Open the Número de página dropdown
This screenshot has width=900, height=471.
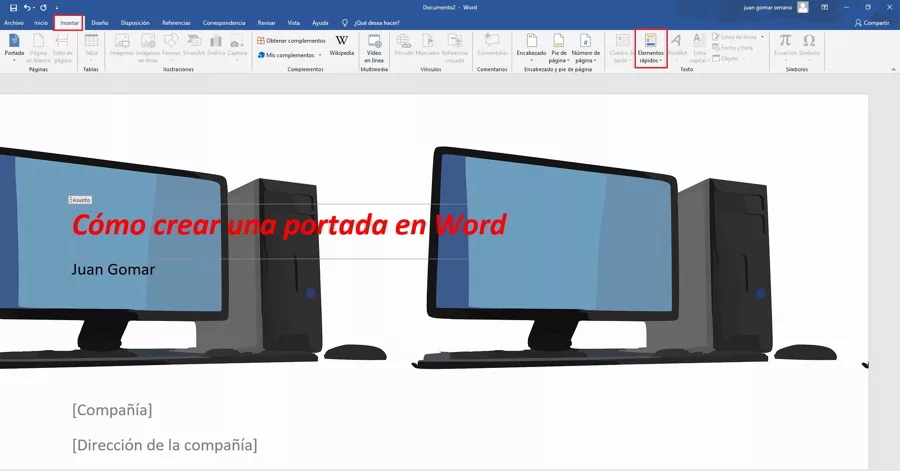tap(585, 48)
